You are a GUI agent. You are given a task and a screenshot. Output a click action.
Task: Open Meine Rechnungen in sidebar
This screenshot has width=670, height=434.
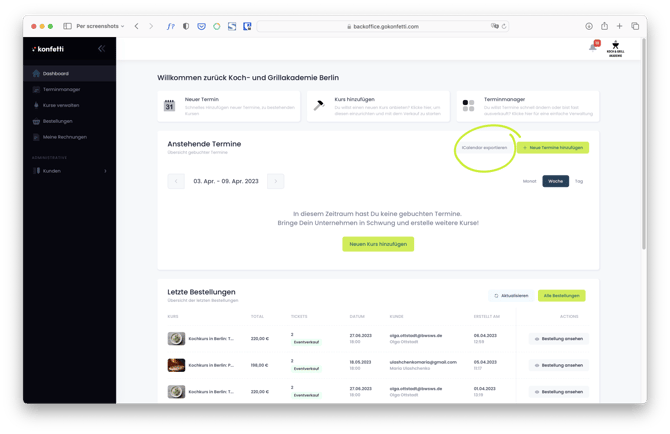(x=63, y=136)
